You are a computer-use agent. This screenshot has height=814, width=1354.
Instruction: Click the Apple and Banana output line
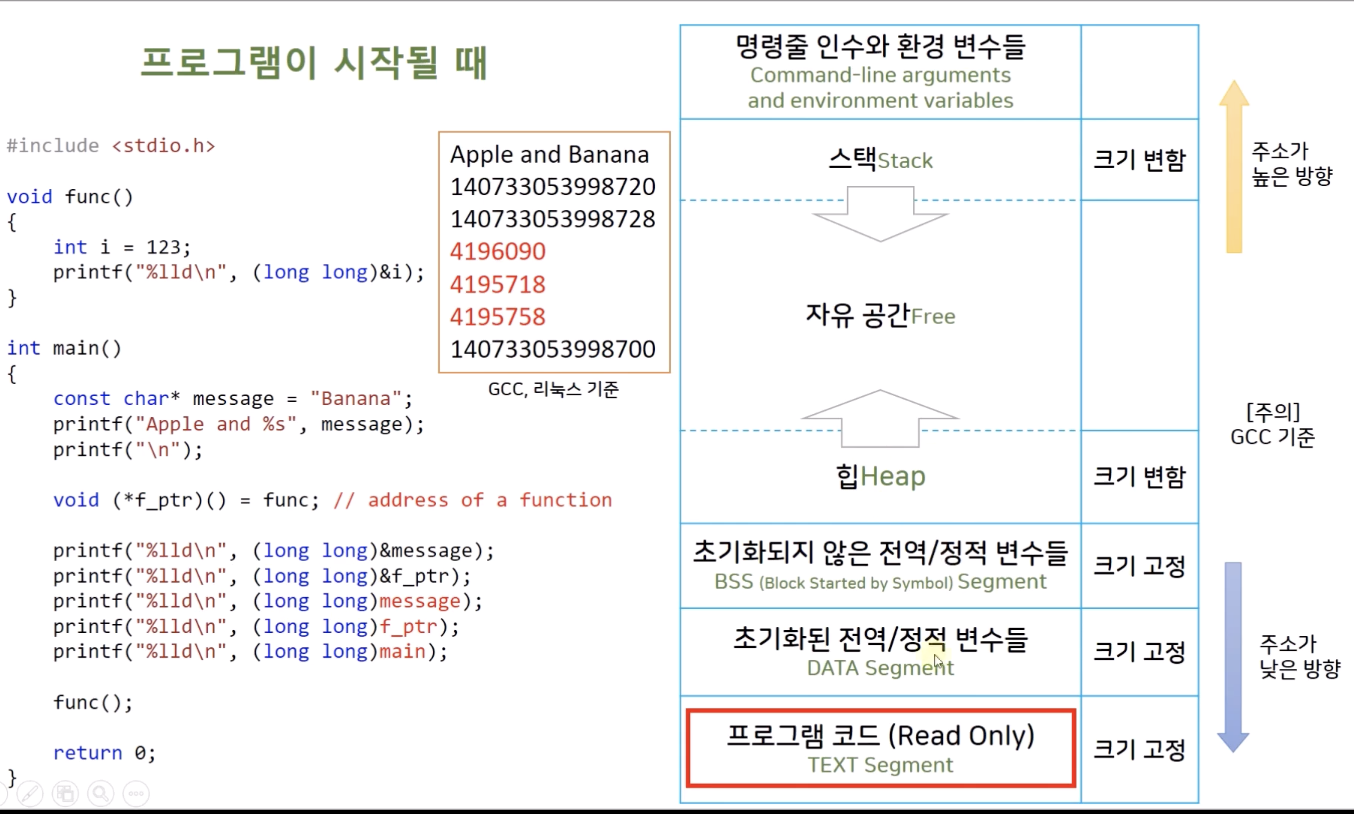click(550, 155)
